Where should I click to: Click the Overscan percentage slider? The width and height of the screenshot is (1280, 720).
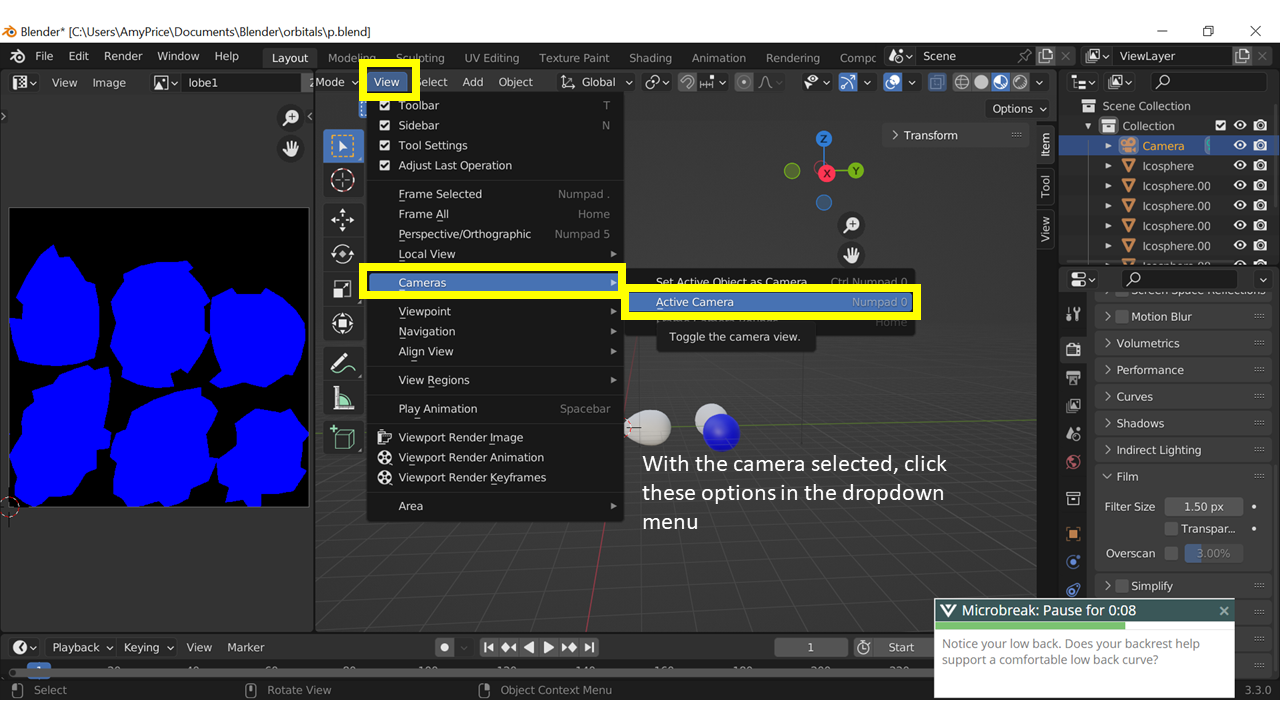point(1214,553)
